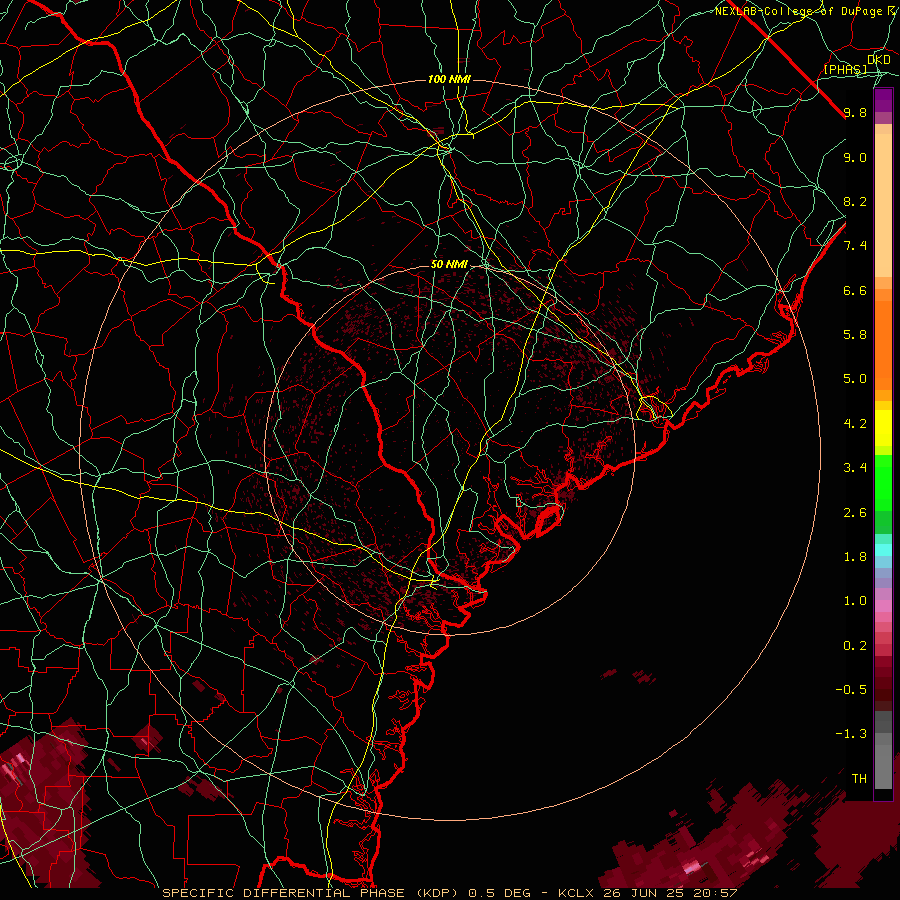900x900 pixels.
Task: Click the 3.4 scale value
Action: pos(855,468)
